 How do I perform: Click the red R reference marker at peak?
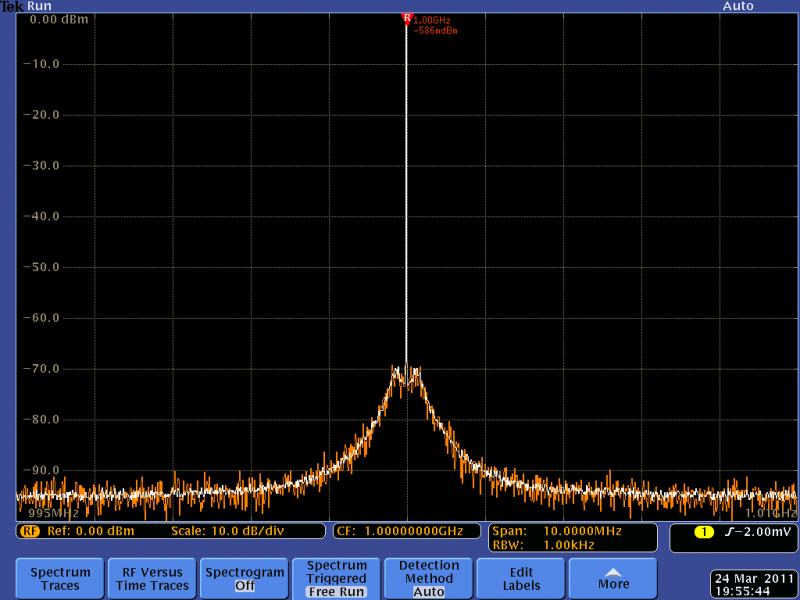[406, 18]
